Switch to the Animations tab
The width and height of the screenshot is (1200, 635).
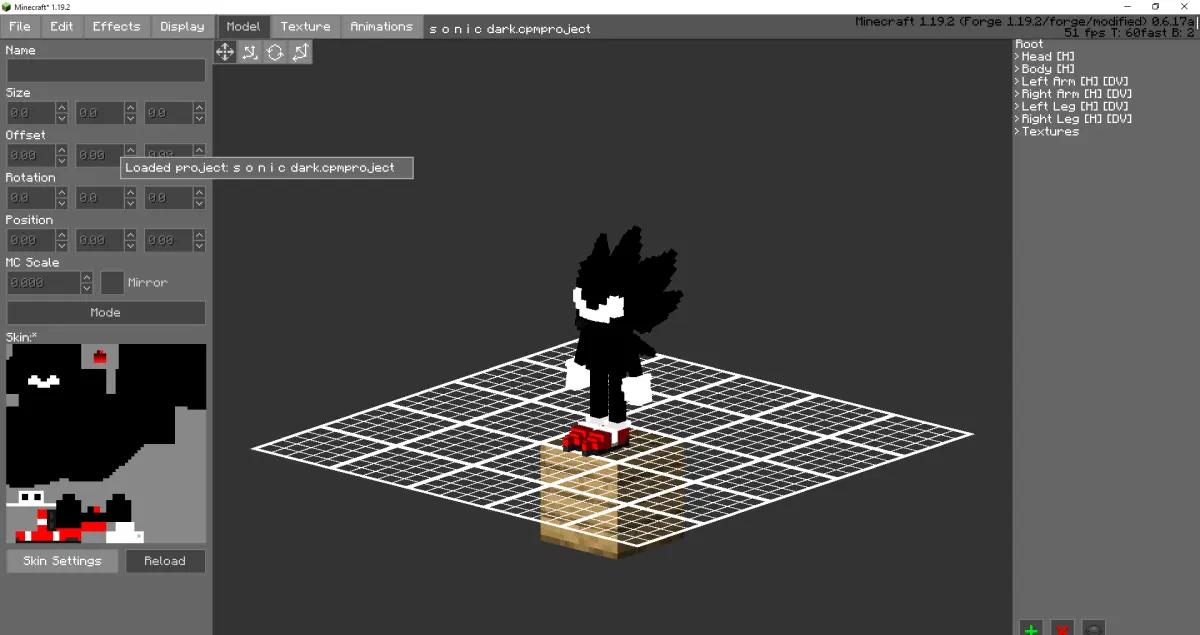pyautogui.click(x=381, y=27)
